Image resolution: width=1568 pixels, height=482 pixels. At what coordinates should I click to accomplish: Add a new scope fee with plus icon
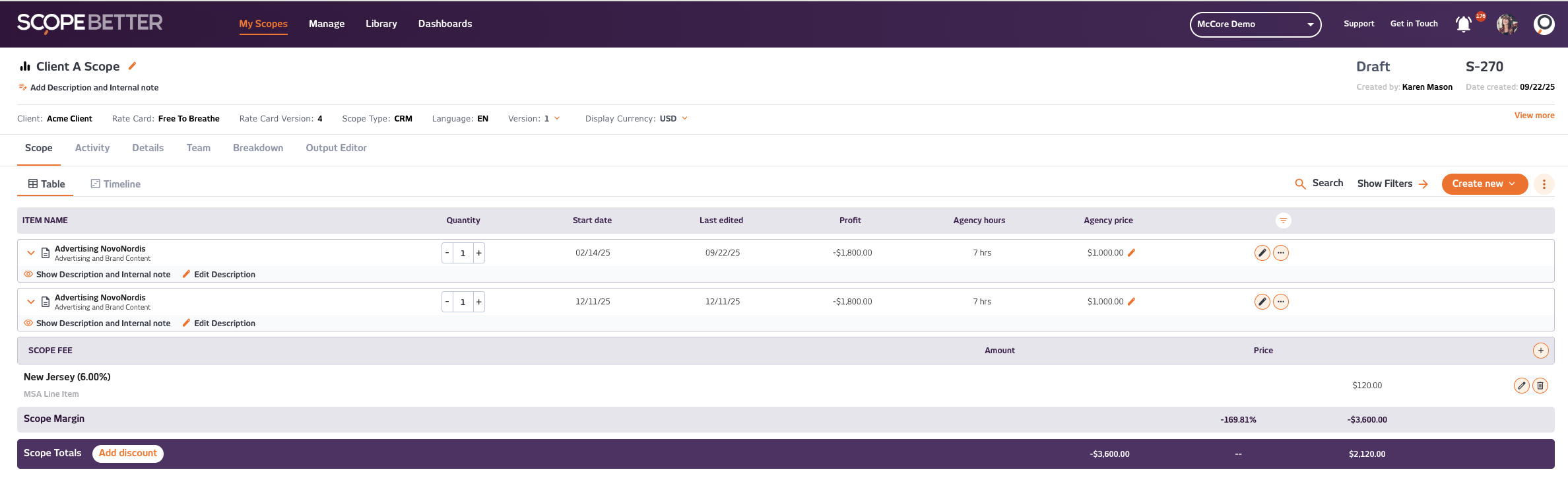point(1540,351)
